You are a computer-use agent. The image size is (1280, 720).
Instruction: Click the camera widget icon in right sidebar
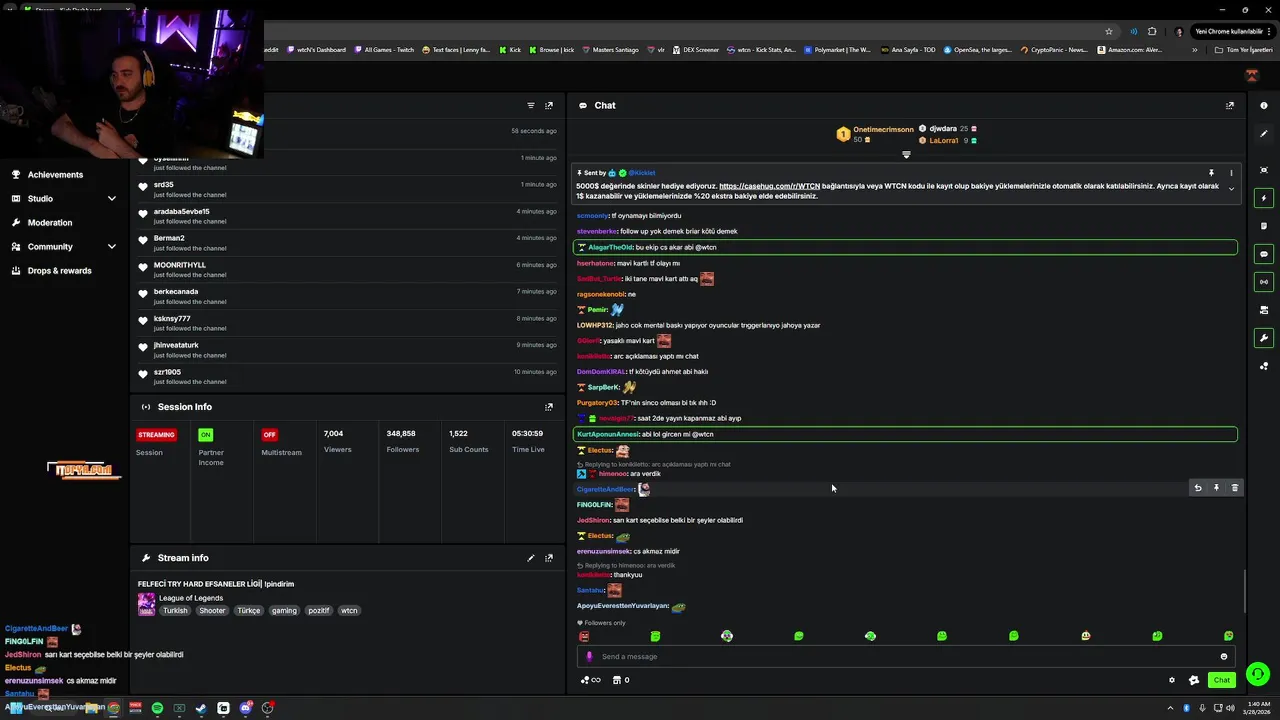(1264, 310)
